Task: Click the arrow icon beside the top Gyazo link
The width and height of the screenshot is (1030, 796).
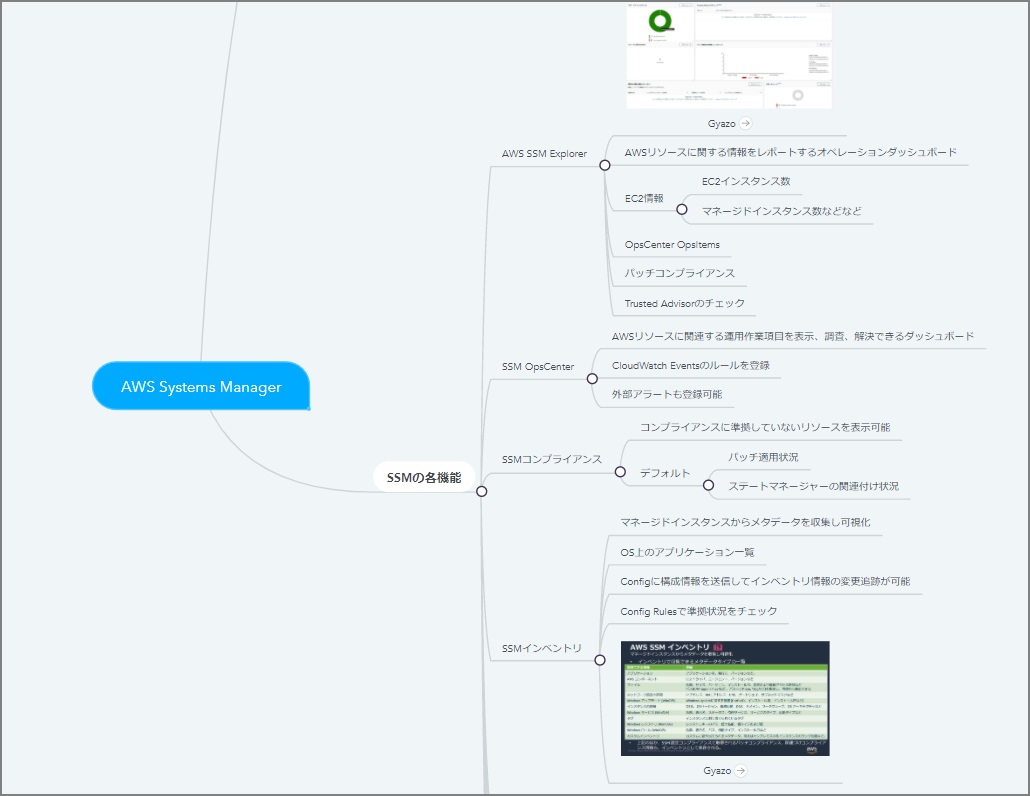Action: point(745,124)
